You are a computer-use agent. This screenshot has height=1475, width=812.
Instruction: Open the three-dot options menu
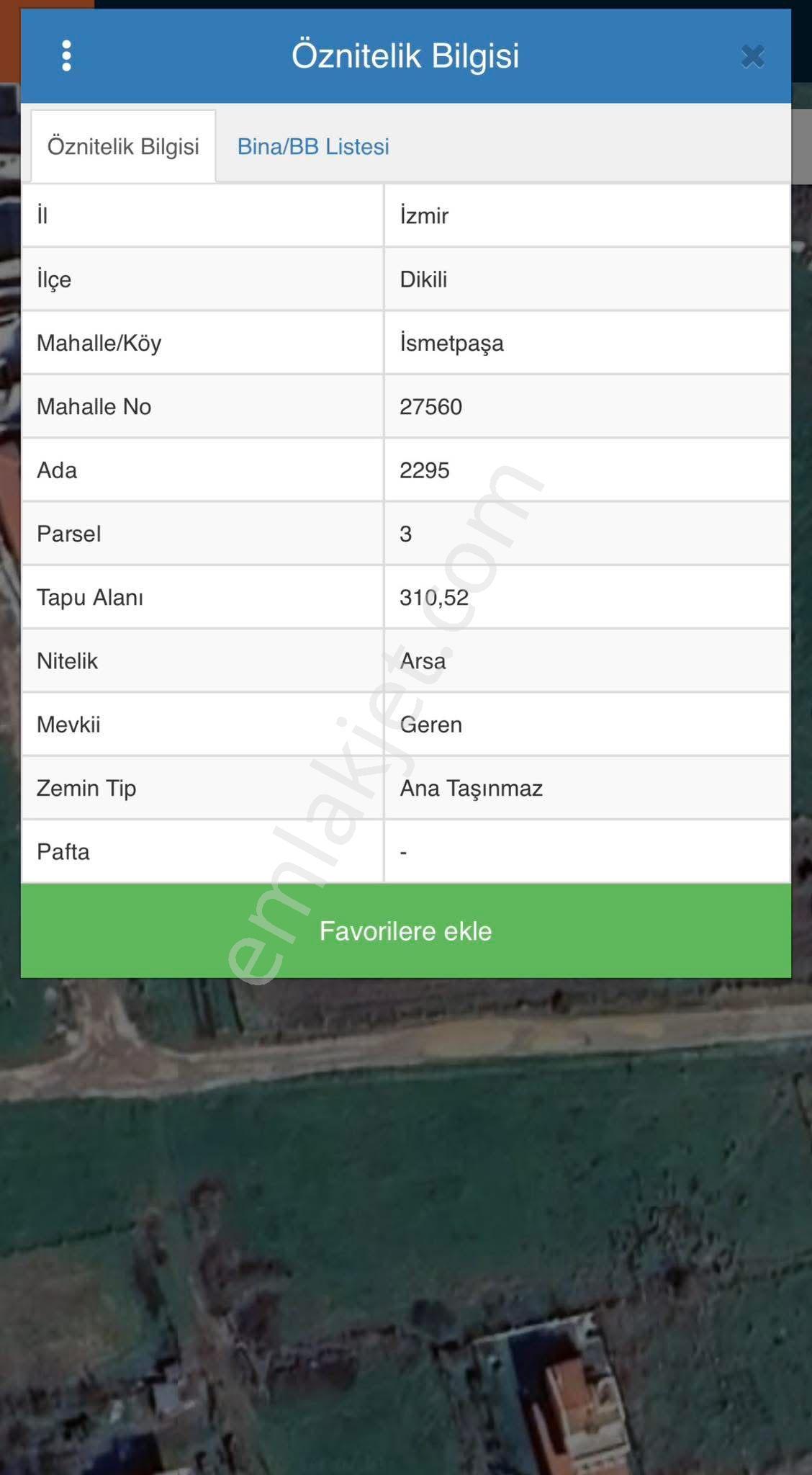click(66, 56)
